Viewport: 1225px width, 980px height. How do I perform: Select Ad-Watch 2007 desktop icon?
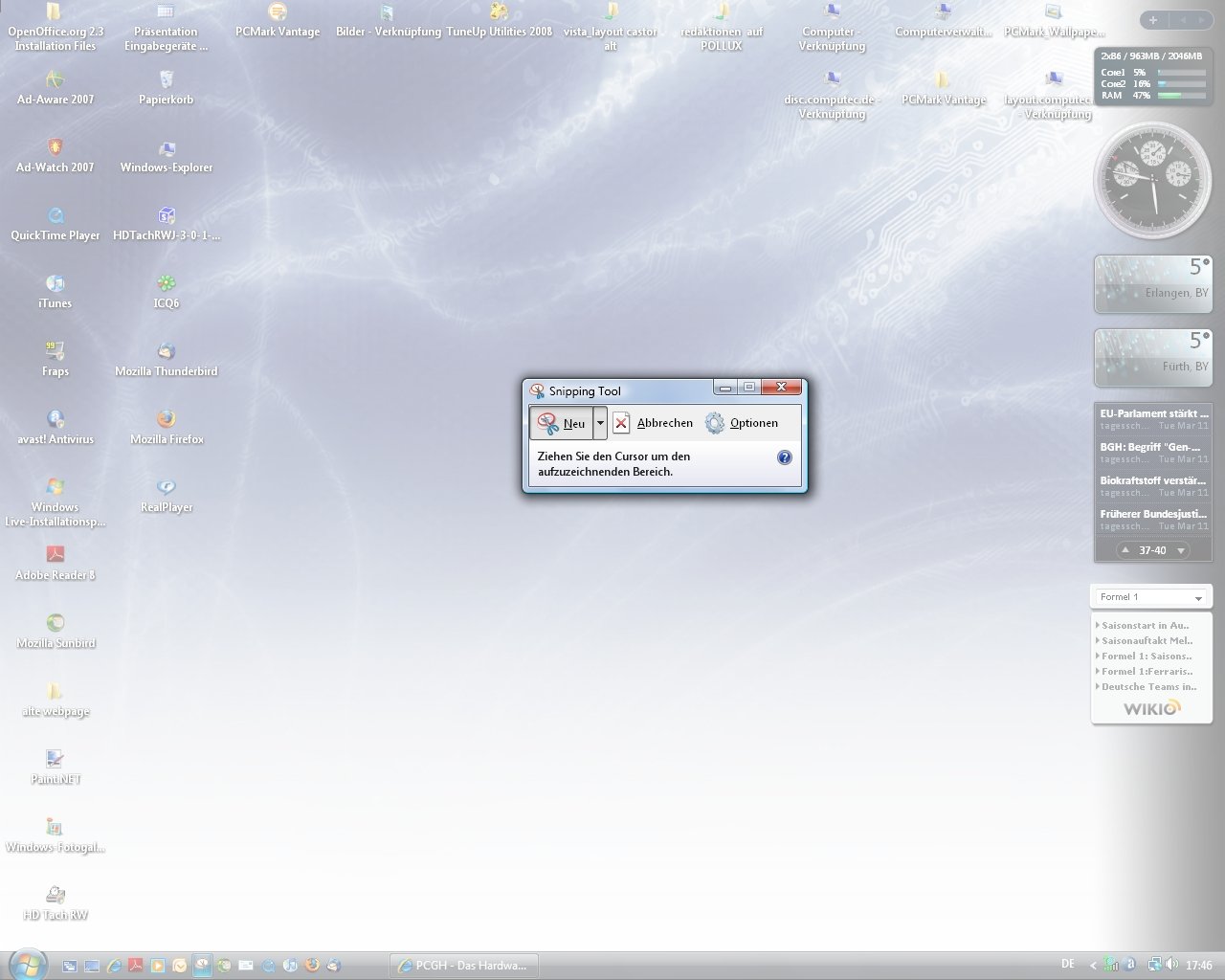click(x=56, y=154)
